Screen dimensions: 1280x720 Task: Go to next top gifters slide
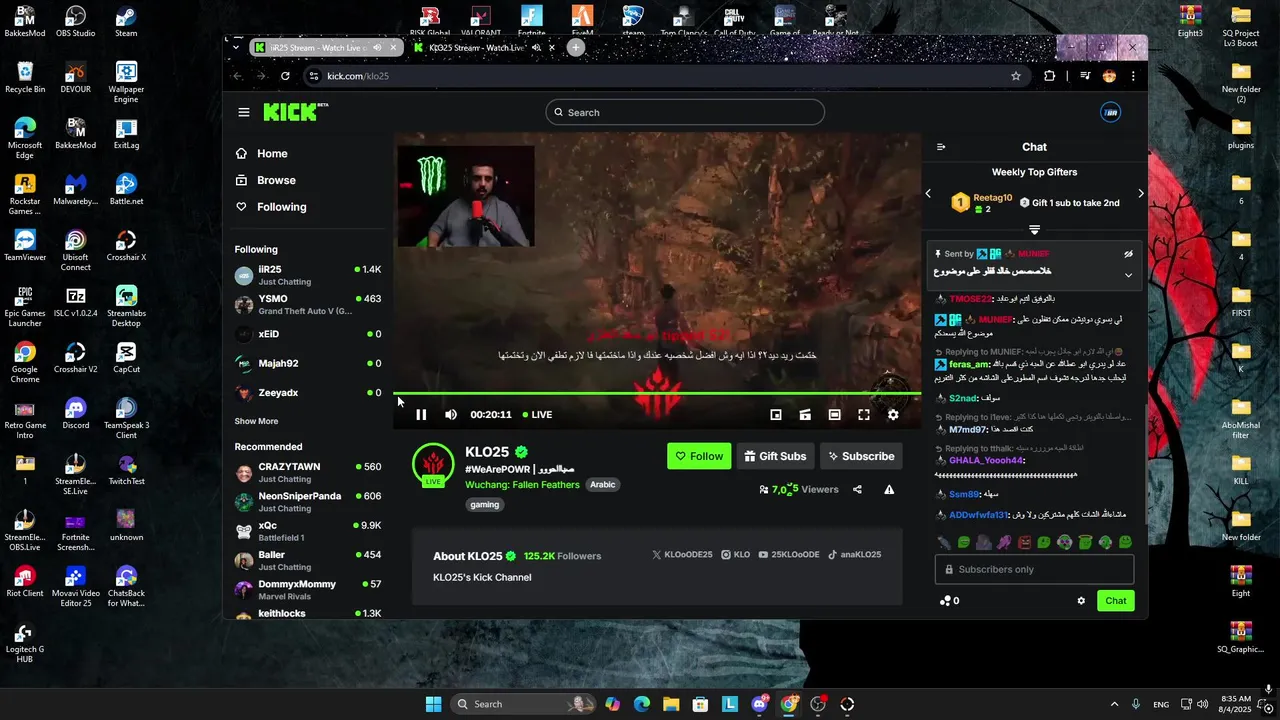(1141, 194)
